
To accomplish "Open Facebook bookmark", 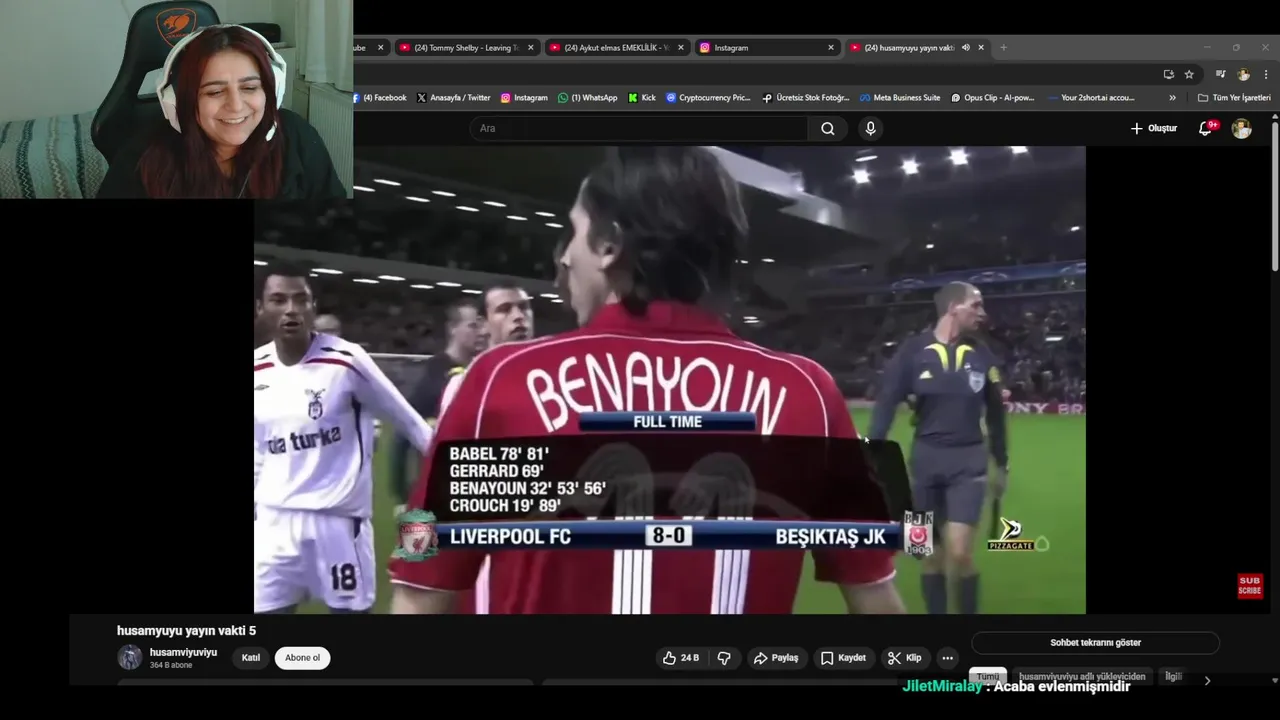I will [379, 98].
